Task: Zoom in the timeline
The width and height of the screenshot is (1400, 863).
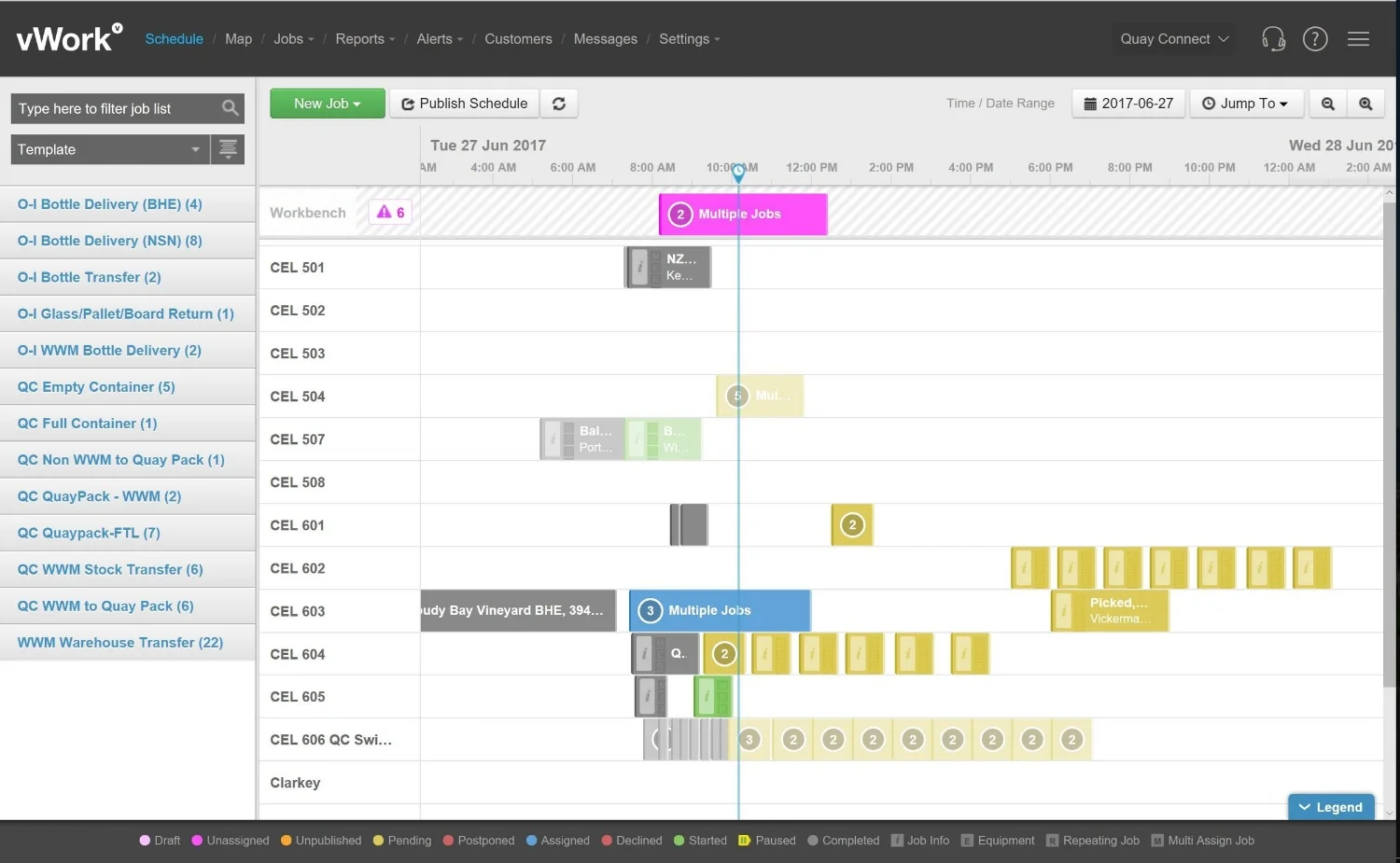Action: (x=1365, y=104)
